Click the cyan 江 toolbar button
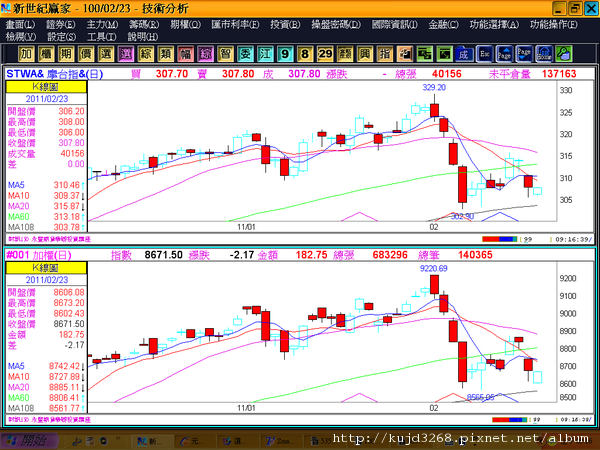The width and height of the screenshot is (600, 450). point(265,54)
